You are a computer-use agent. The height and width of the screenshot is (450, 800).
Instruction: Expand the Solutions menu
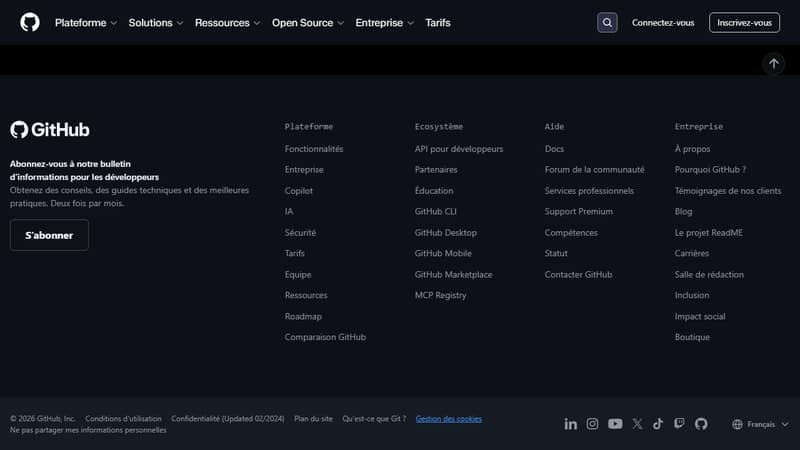click(x=156, y=23)
